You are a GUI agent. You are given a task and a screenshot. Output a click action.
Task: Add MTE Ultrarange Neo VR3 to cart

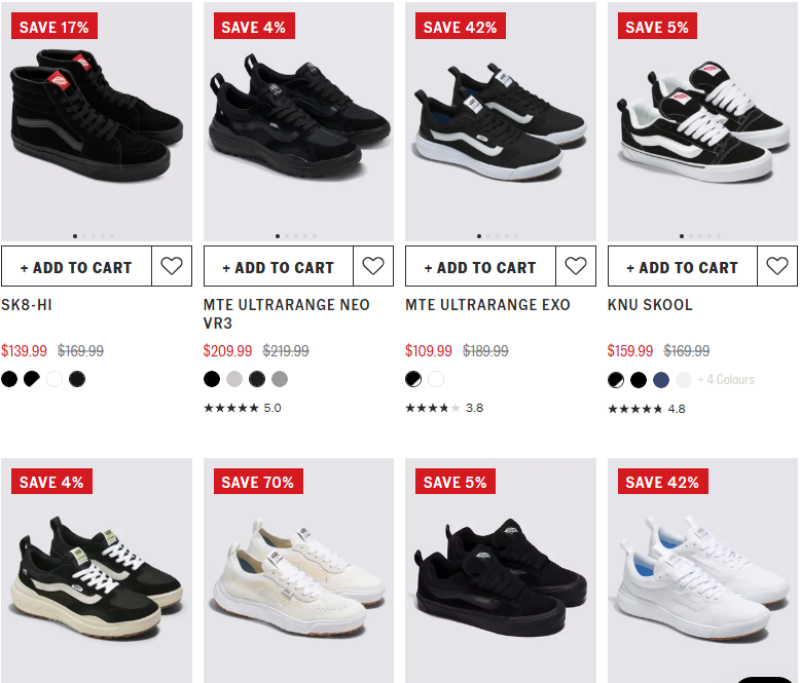[279, 267]
